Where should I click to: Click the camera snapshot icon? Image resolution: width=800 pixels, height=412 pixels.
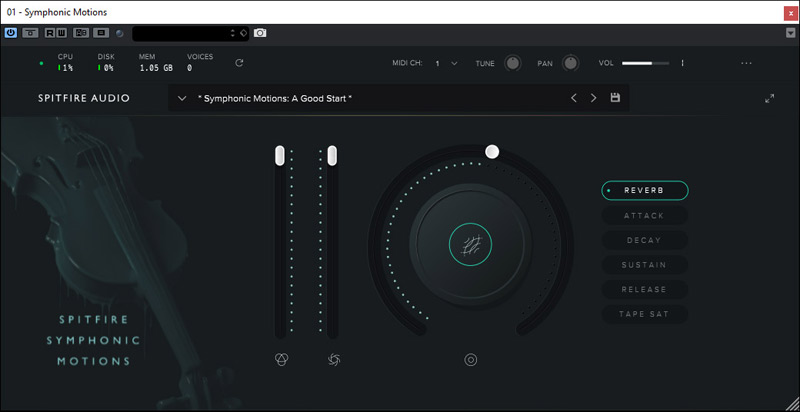point(260,33)
